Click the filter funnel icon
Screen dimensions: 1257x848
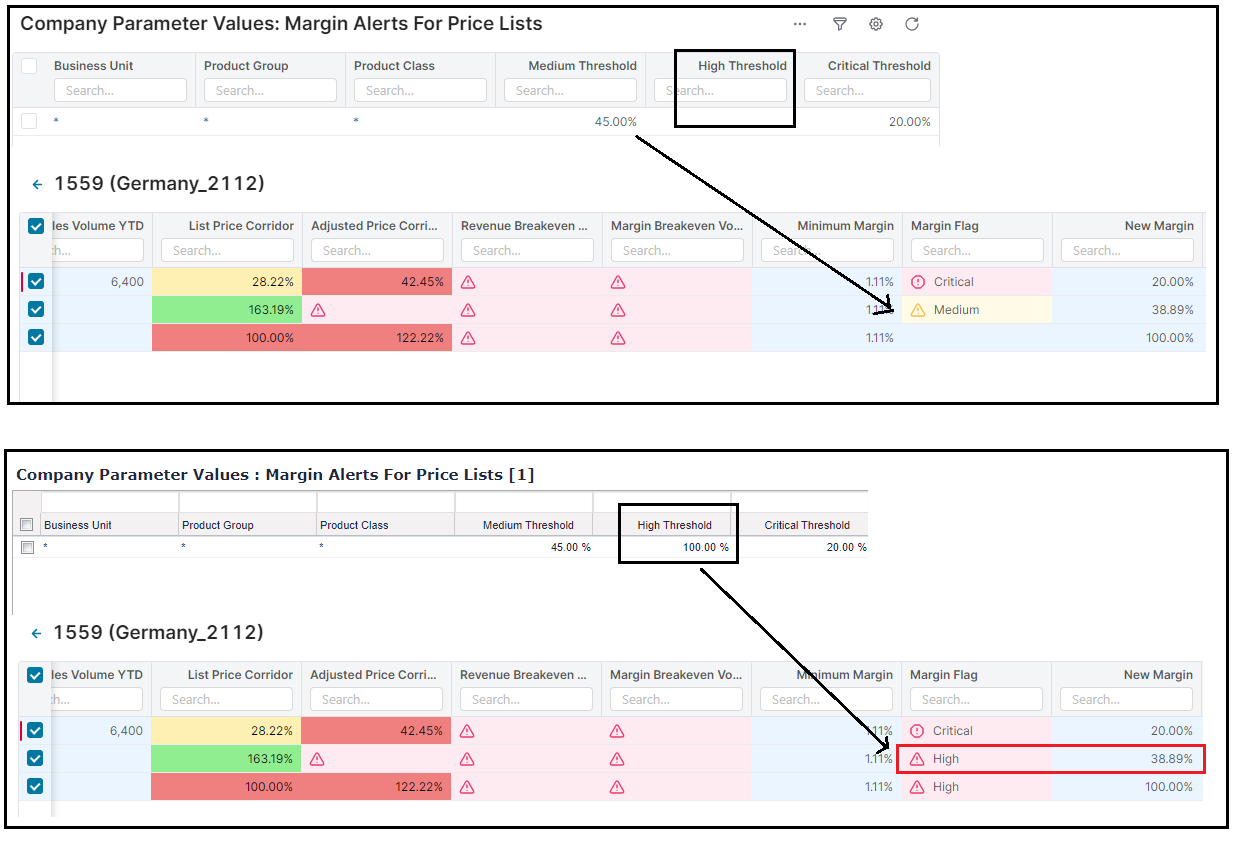click(x=840, y=24)
